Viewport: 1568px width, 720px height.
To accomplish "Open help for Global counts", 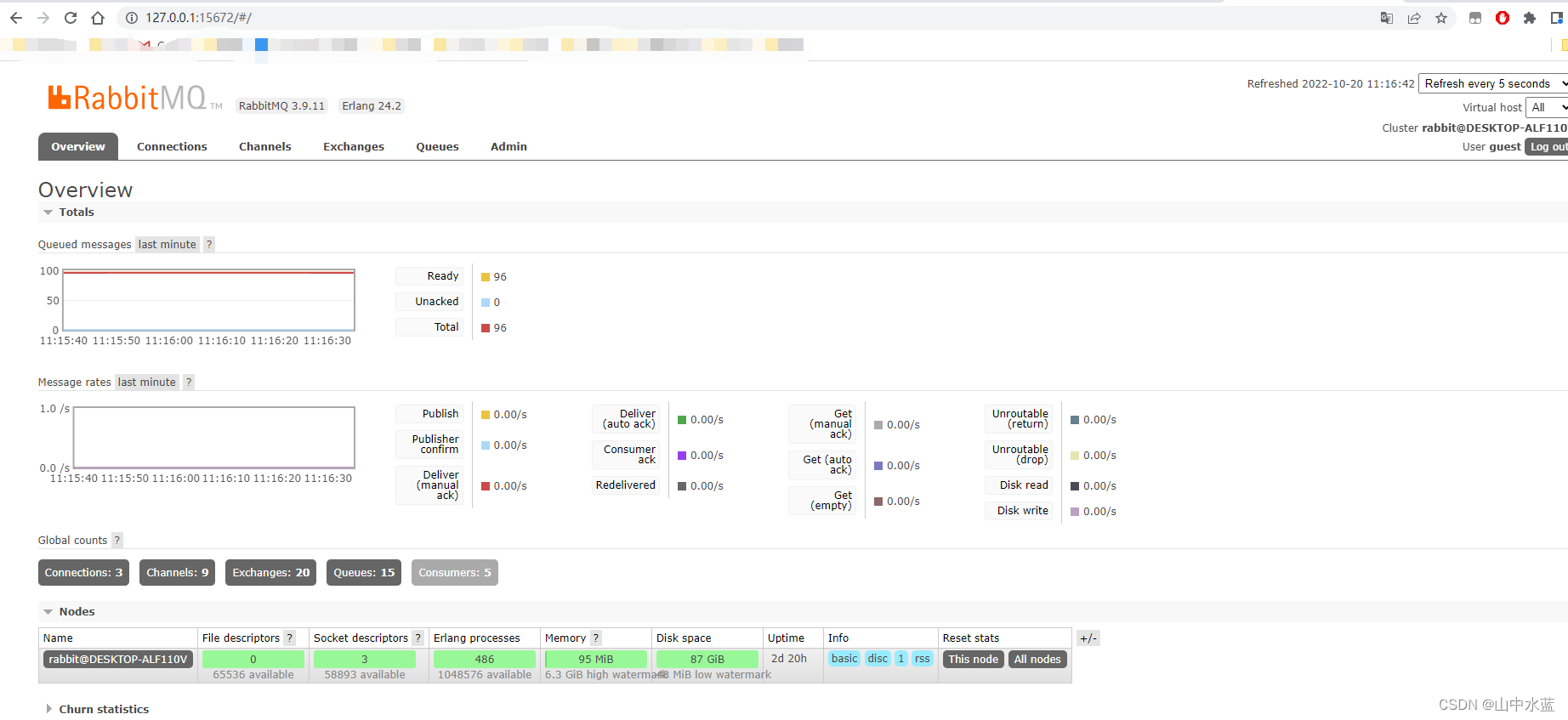I will pyautogui.click(x=117, y=541).
